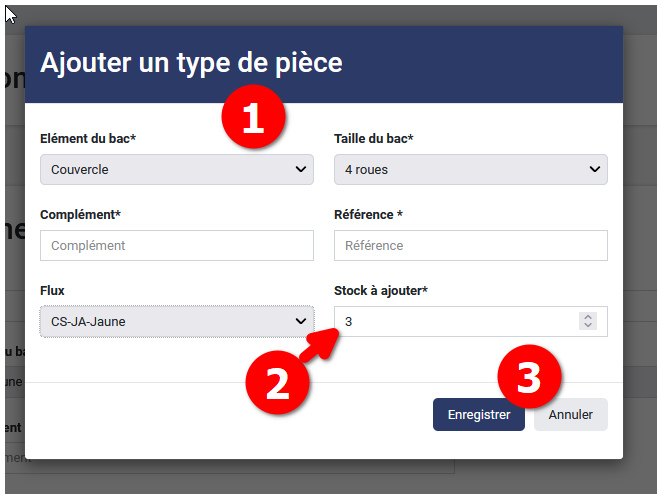Click into the Référence input field
This screenshot has height=494, width=657.
470,246
